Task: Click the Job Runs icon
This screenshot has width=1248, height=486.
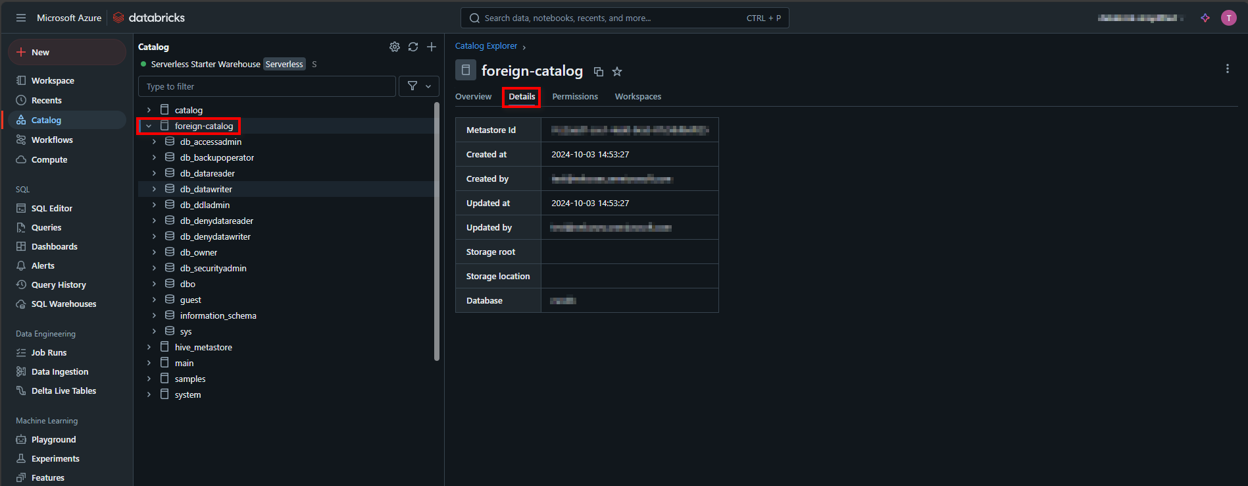Action: [21, 352]
